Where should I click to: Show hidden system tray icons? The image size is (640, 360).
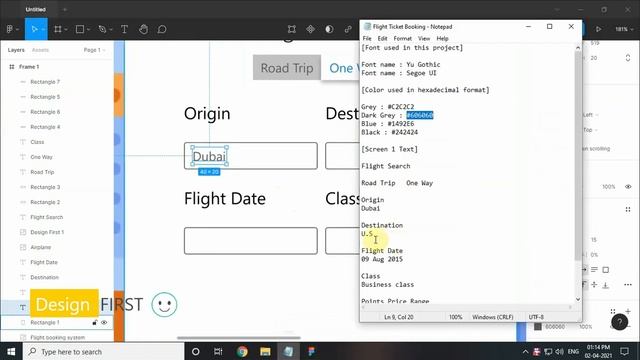pos(525,351)
